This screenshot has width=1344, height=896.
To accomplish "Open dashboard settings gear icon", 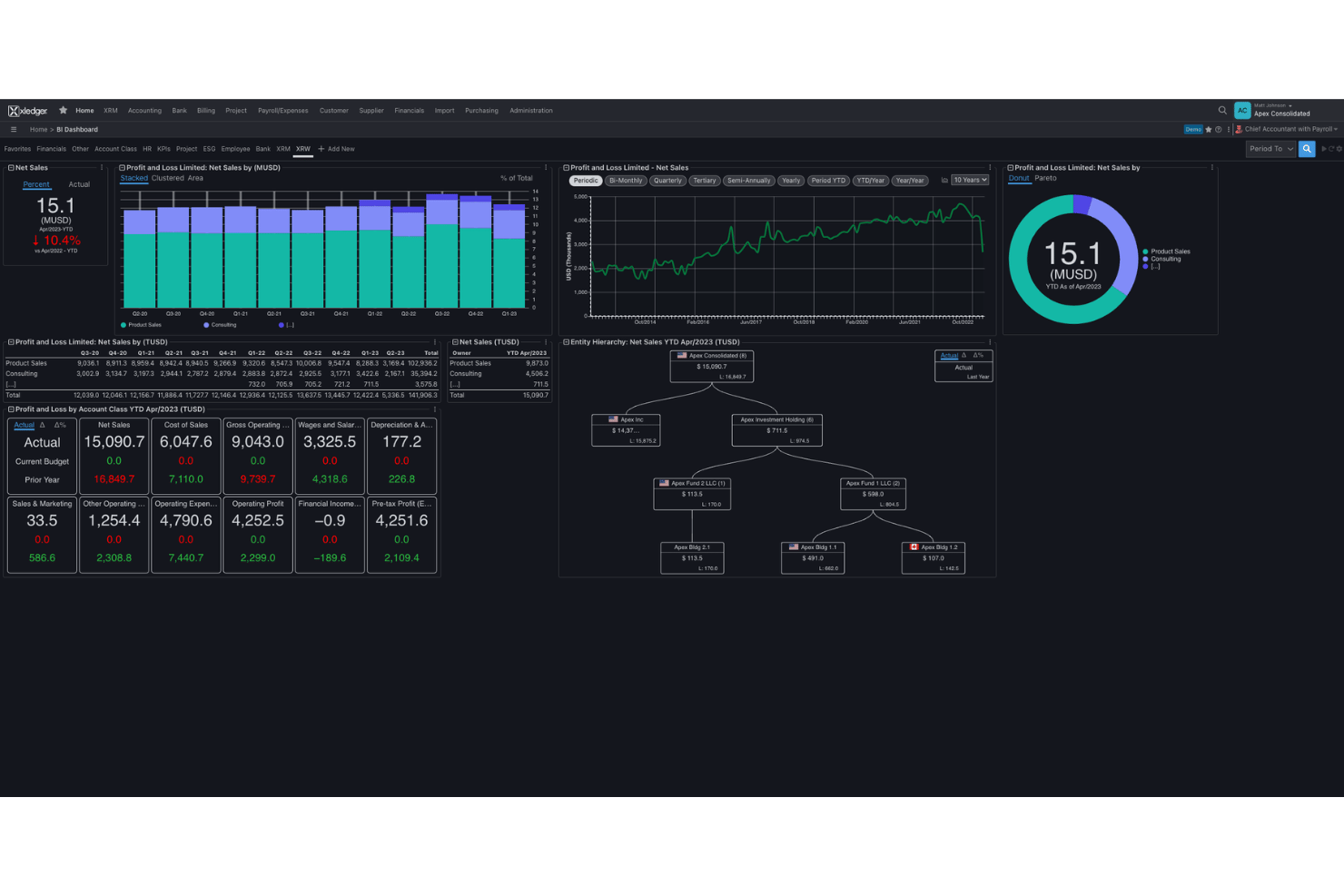I will (1339, 149).
